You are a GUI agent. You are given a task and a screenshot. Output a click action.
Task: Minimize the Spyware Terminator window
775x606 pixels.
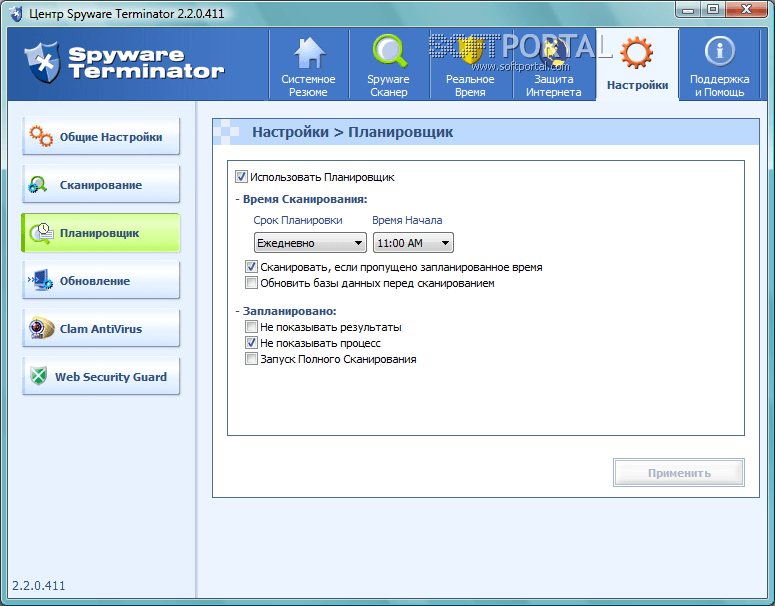[688, 9]
